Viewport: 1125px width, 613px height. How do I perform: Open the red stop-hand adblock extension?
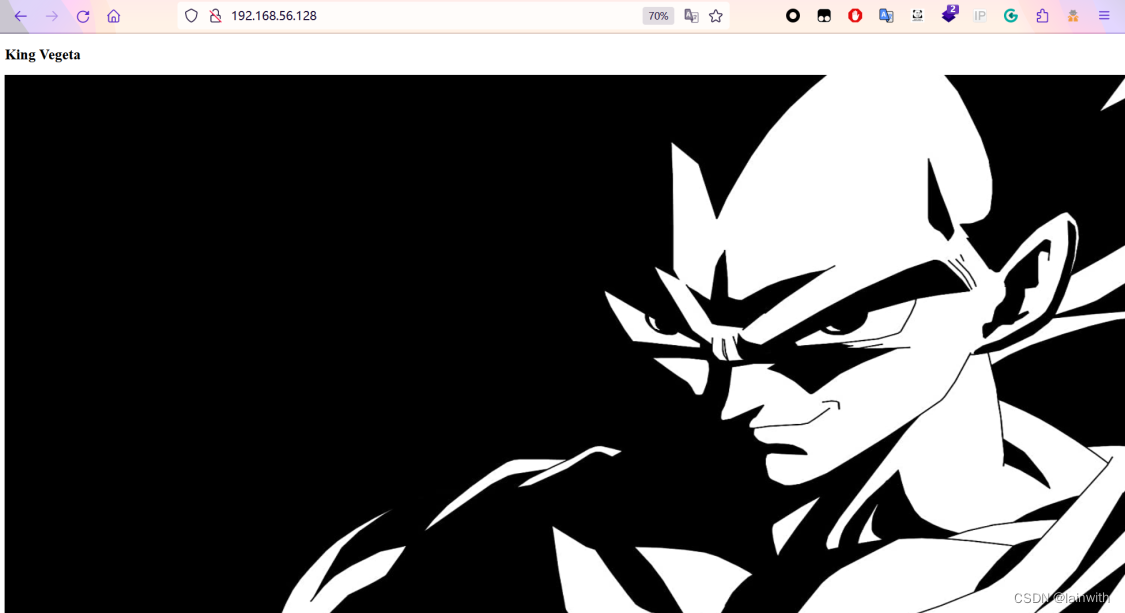point(855,16)
